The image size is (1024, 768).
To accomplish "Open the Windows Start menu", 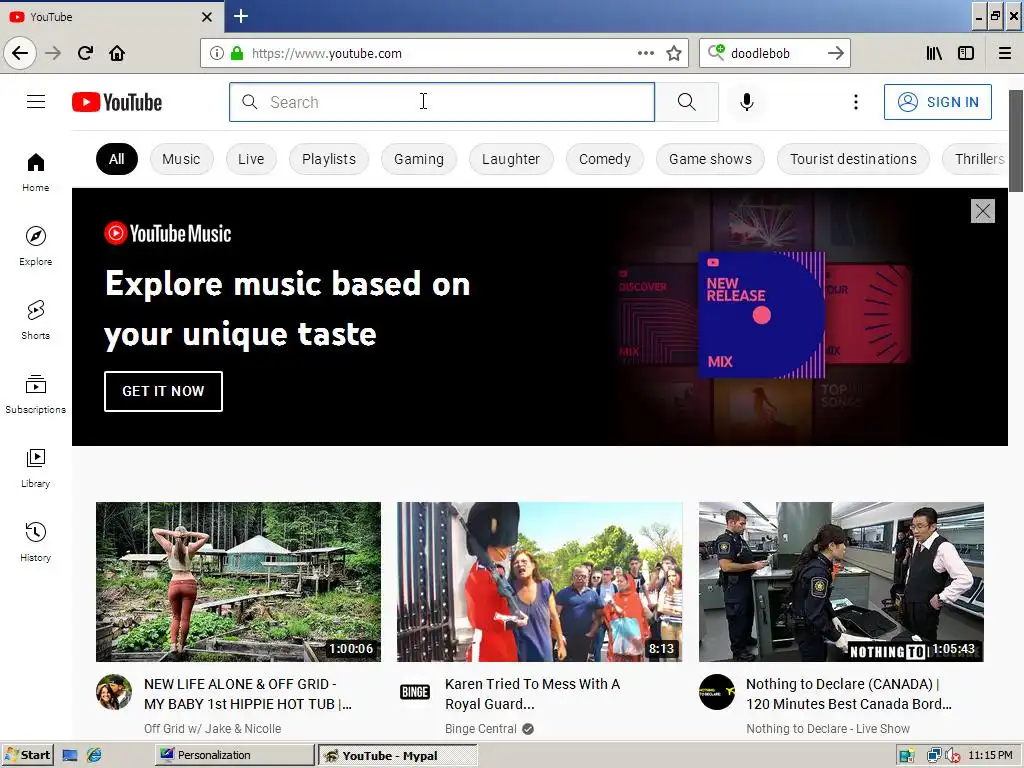I will click(x=27, y=755).
